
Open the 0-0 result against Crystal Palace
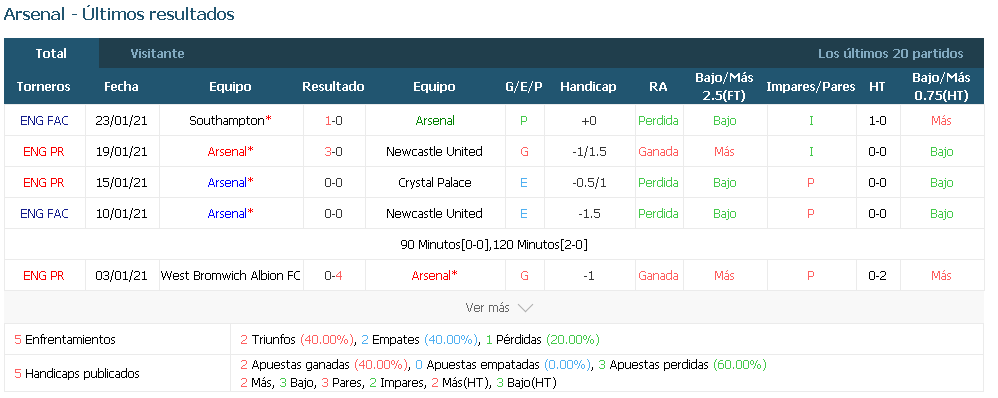pyautogui.click(x=334, y=183)
